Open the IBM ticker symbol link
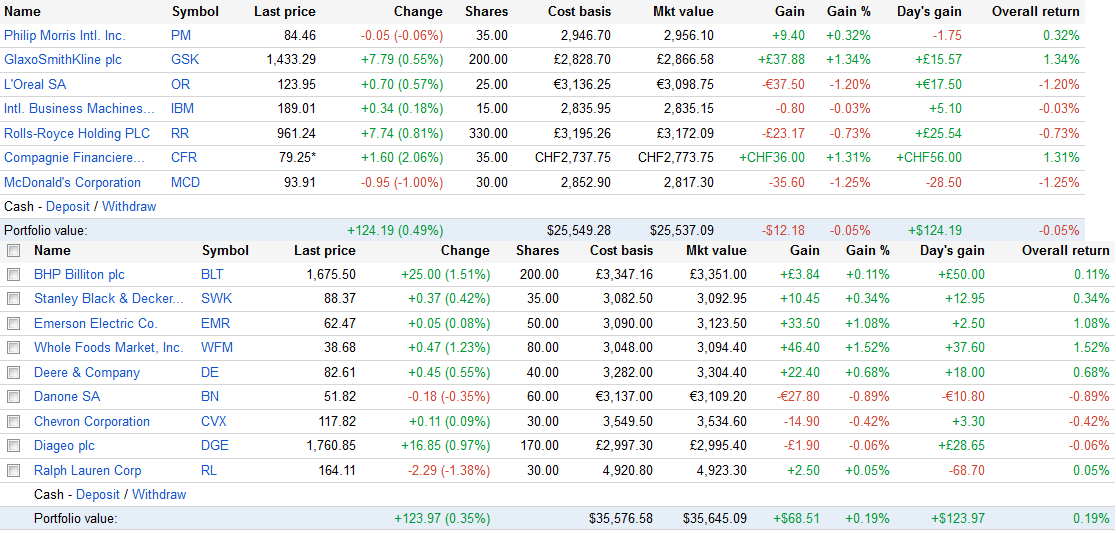This screenshot has width=1116, height=533. [182, 109]
